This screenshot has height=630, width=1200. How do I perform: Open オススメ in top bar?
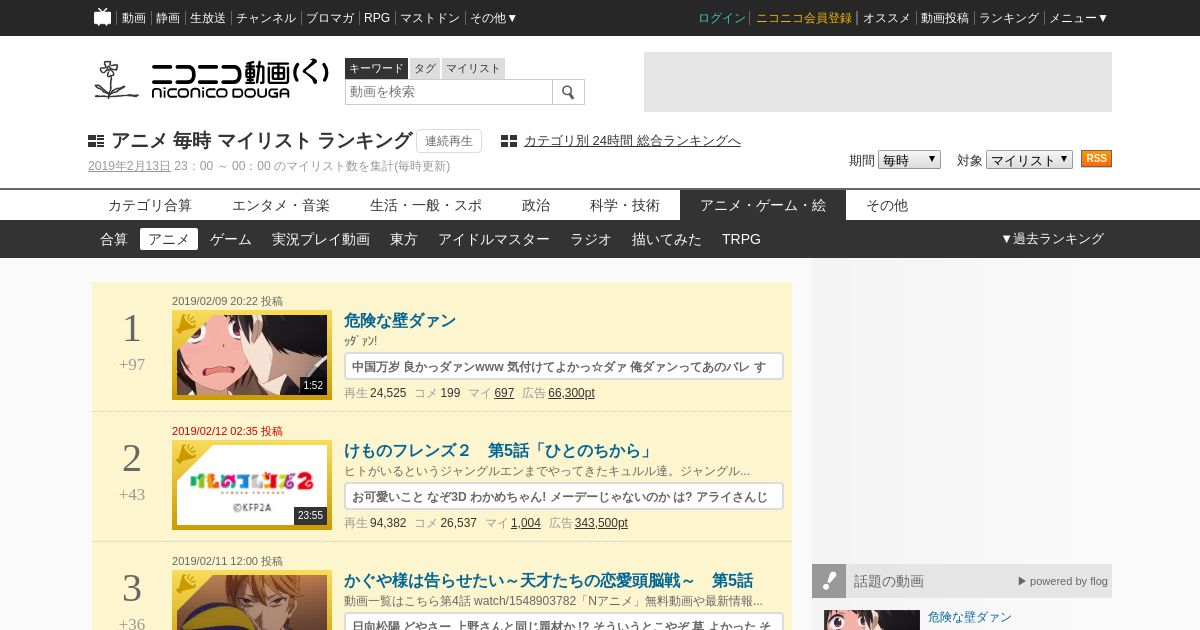[x=887, y=18]
